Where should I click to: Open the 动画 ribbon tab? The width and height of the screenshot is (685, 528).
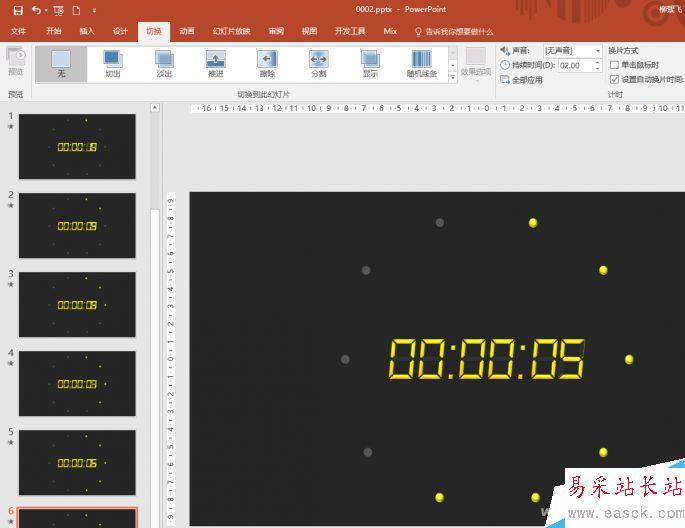(187, 31)
